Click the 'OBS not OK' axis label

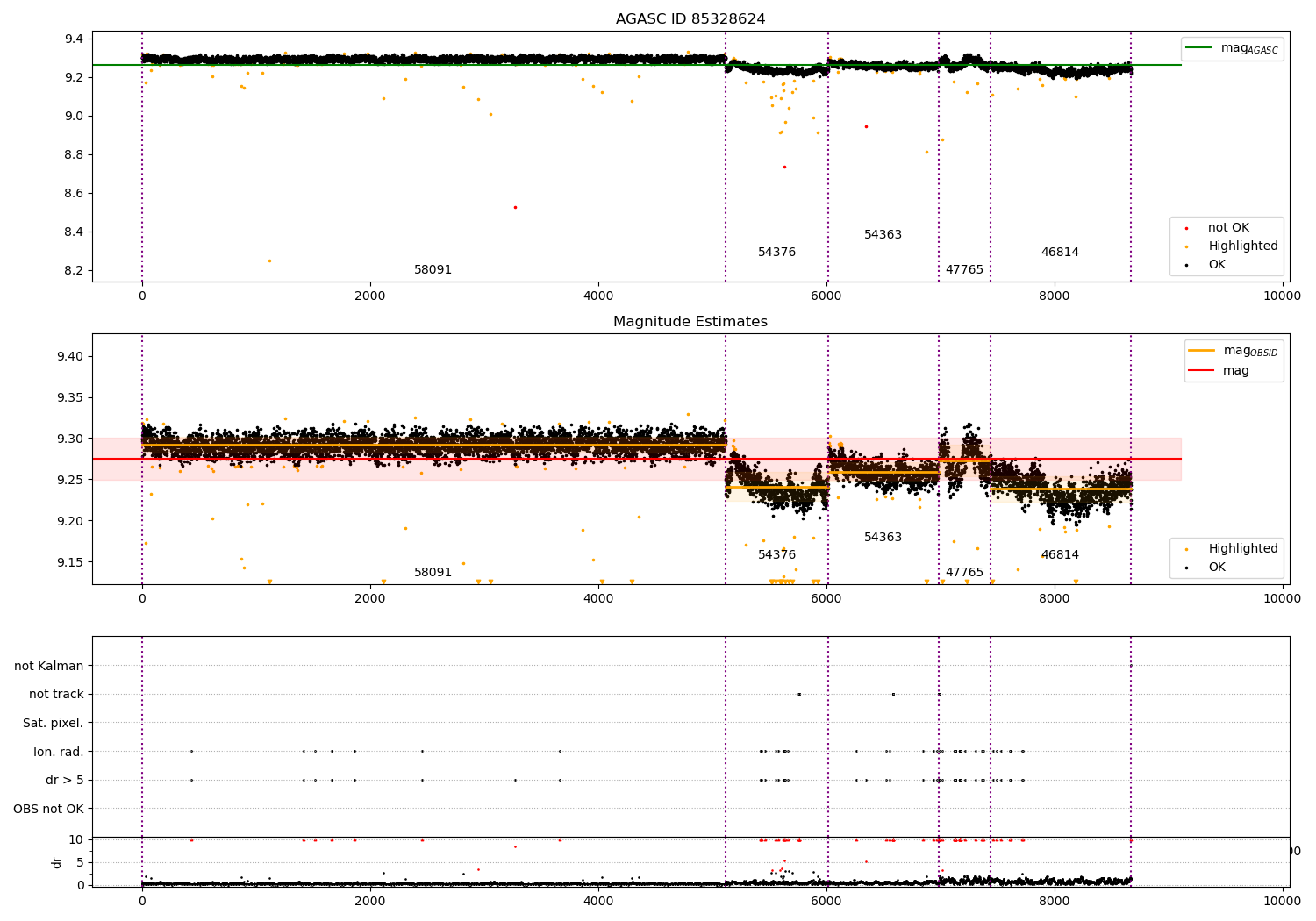(49, 809)
